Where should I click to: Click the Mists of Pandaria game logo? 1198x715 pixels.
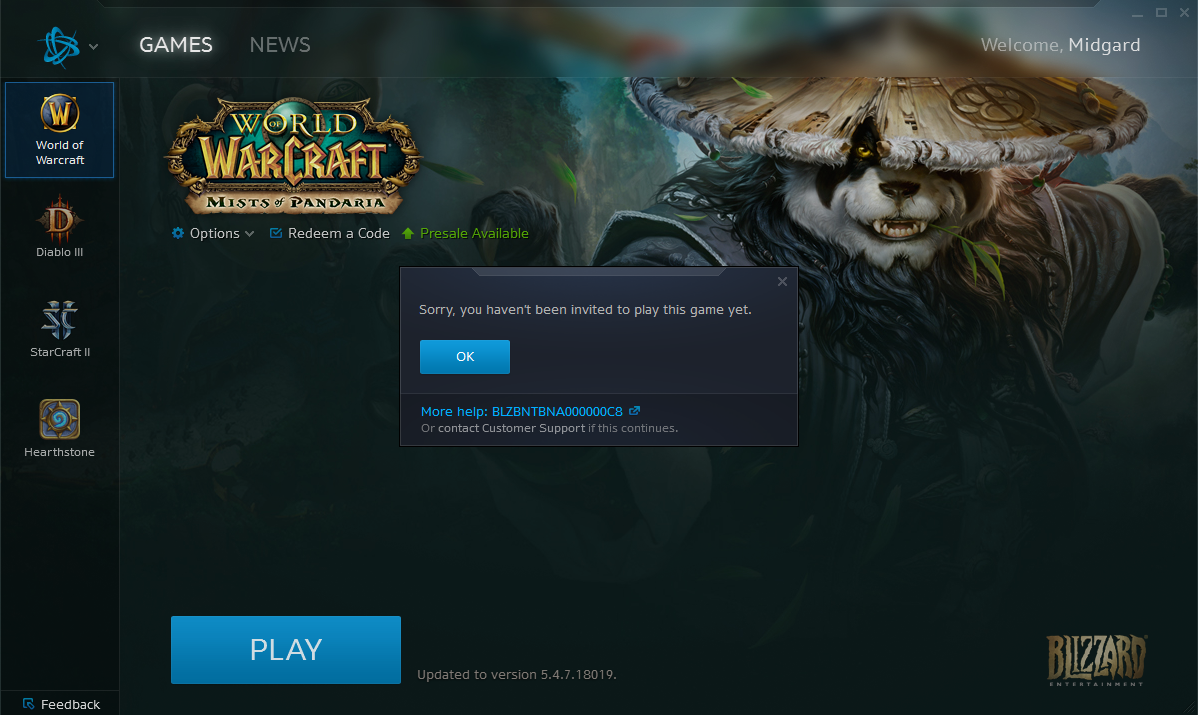(293, 156)
